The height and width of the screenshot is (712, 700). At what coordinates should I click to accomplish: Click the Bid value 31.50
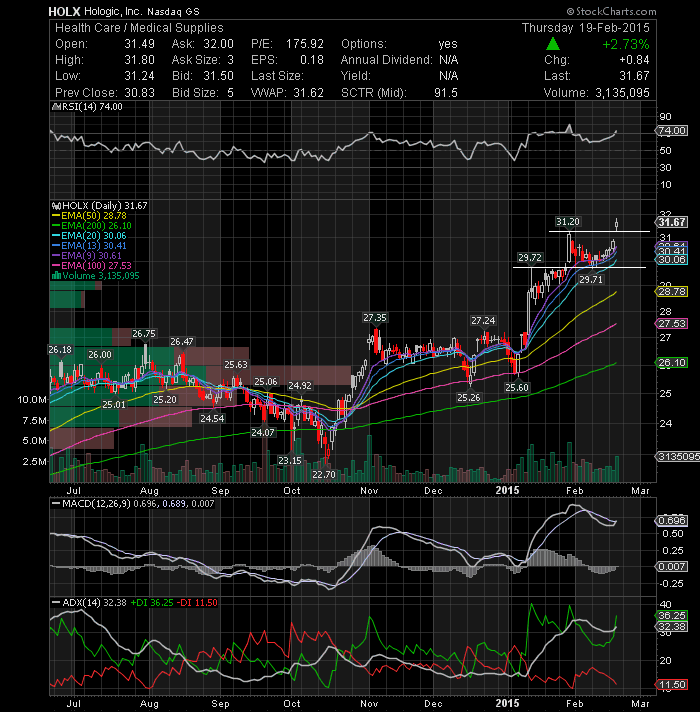(x=218, y=76)
